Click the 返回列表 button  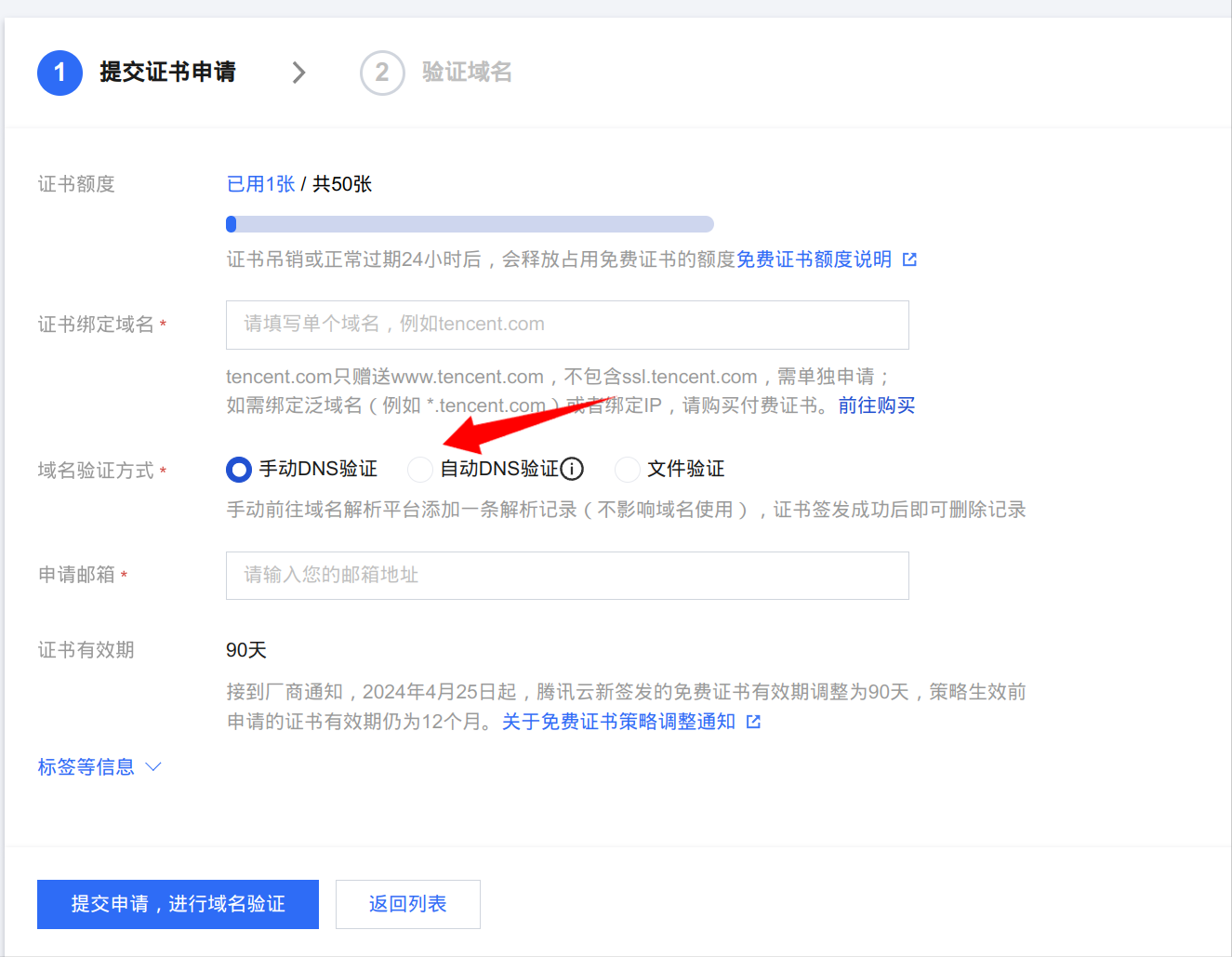click(407, 904)
